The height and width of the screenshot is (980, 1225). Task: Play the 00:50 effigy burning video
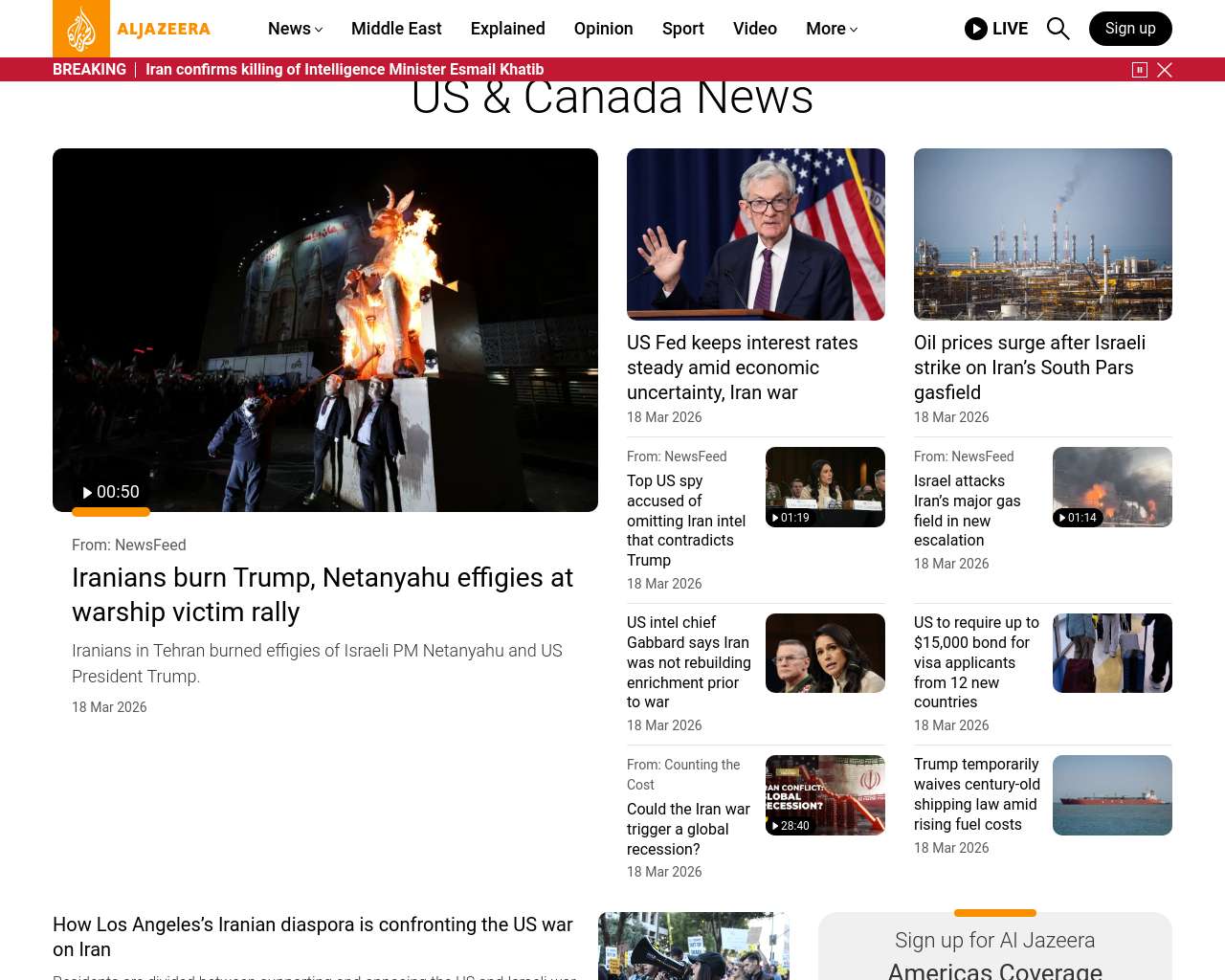[111, 492]
